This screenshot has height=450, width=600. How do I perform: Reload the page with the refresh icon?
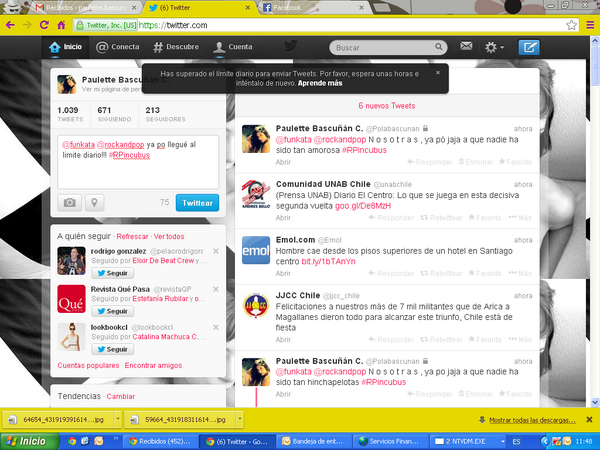tap(44, 25)
